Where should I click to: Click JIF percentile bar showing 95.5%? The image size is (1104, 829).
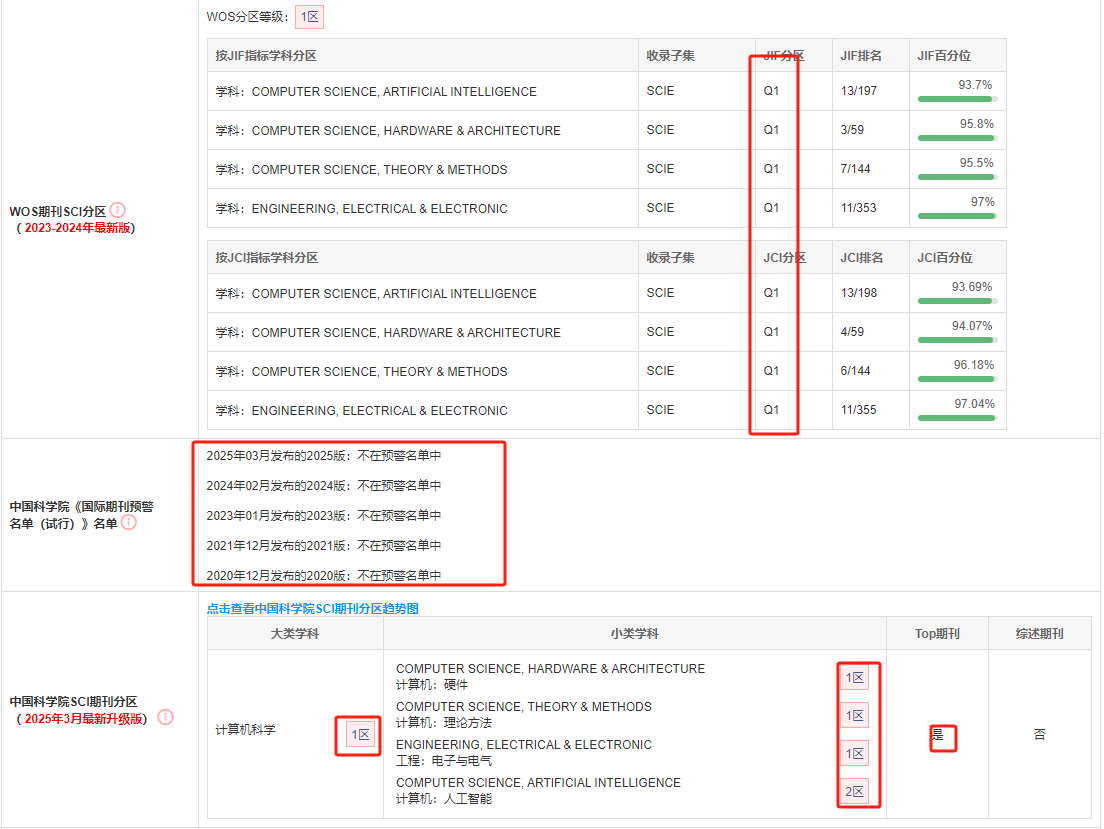957,177
